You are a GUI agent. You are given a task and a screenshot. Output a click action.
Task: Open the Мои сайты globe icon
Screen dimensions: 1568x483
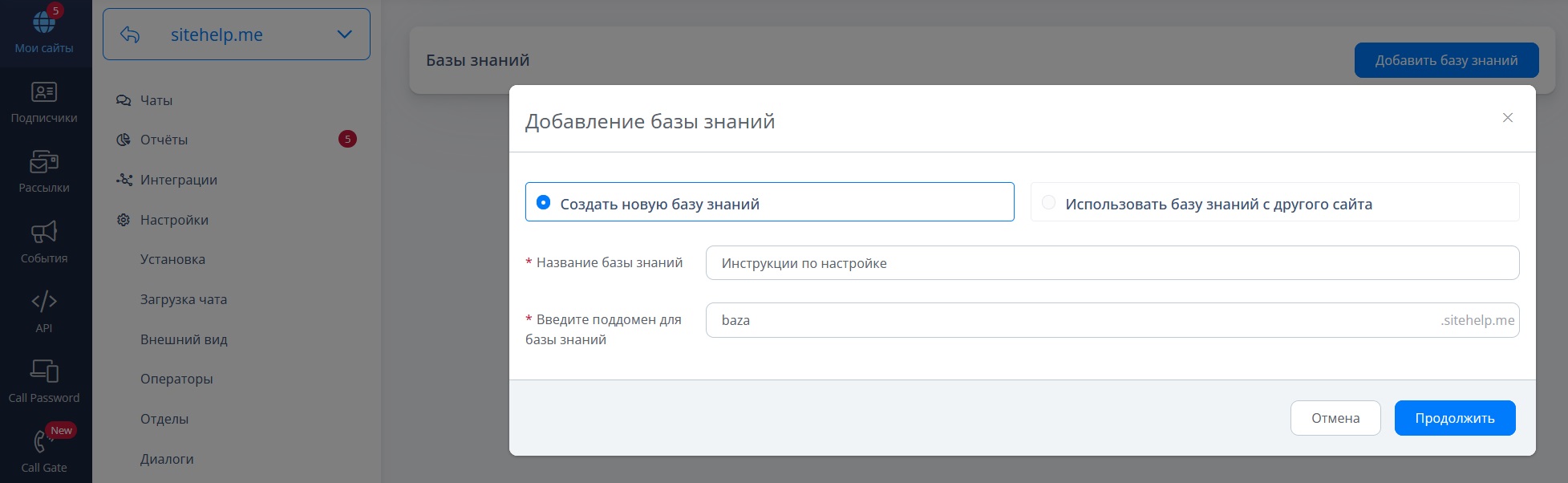point(44,22)
